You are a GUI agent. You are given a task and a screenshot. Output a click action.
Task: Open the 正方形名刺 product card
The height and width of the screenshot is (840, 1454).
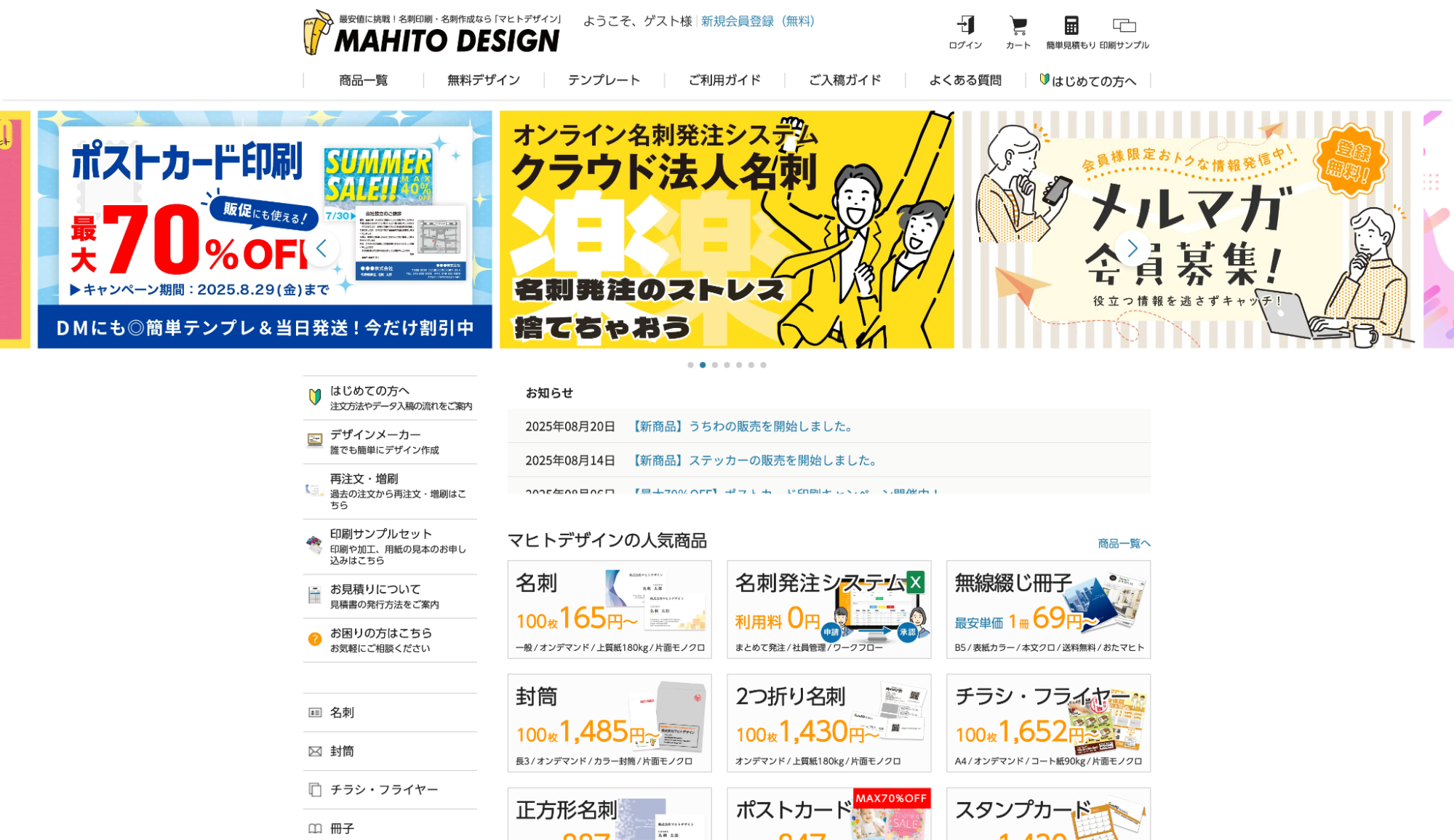[x=610, y=814]
